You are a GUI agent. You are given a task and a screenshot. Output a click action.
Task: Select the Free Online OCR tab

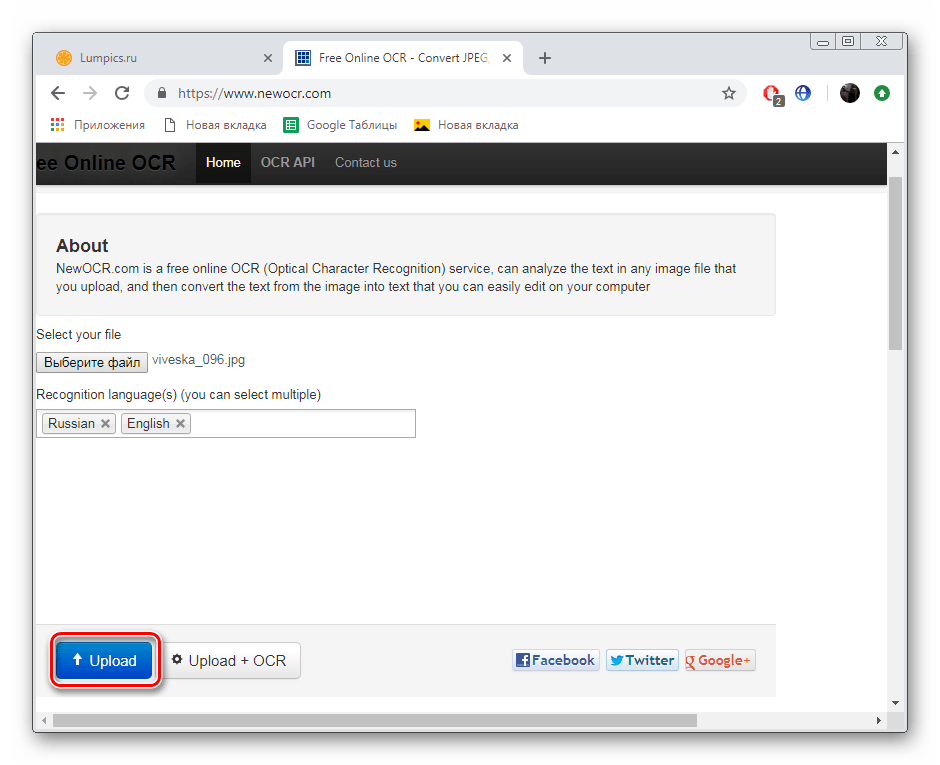pyautogui.click(x=403, y=58)
